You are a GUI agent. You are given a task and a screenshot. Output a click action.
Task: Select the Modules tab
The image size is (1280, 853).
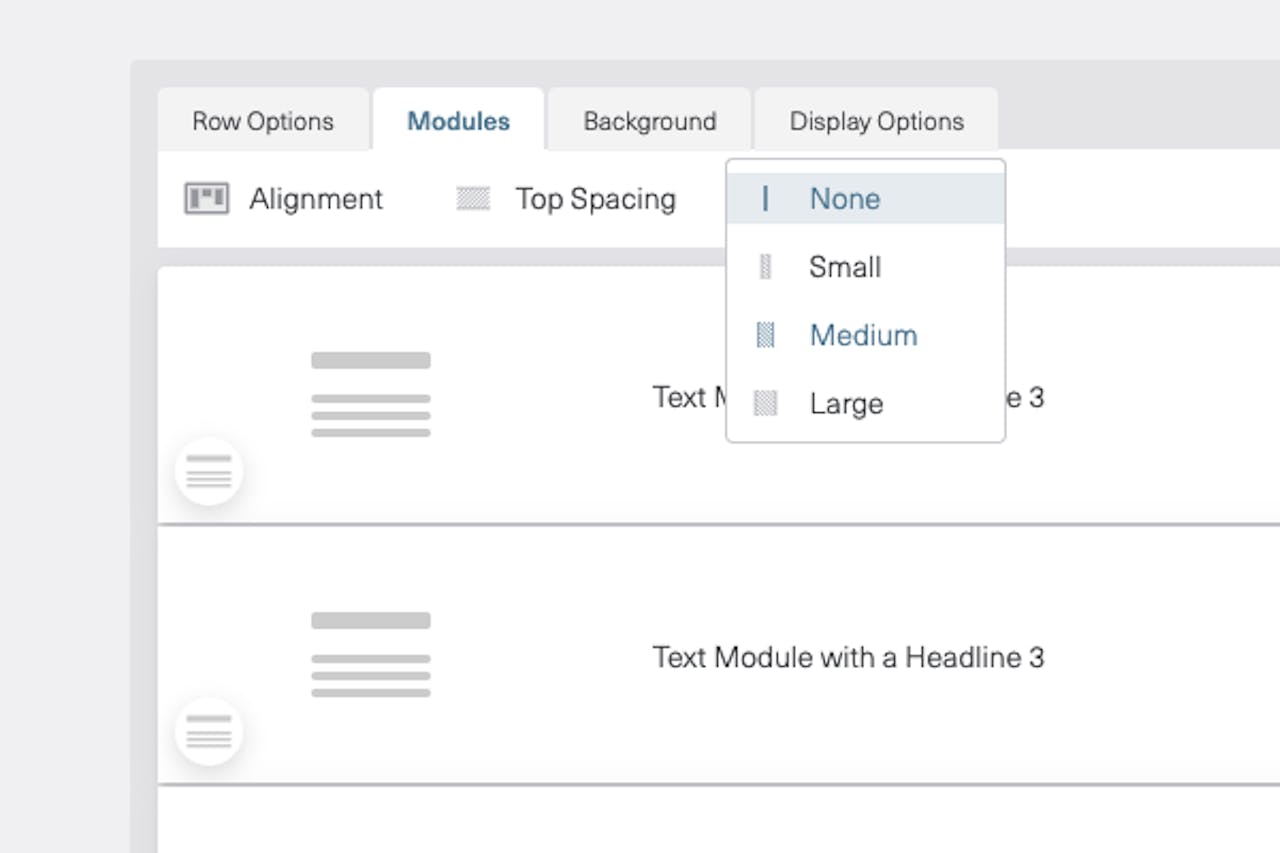458,121
